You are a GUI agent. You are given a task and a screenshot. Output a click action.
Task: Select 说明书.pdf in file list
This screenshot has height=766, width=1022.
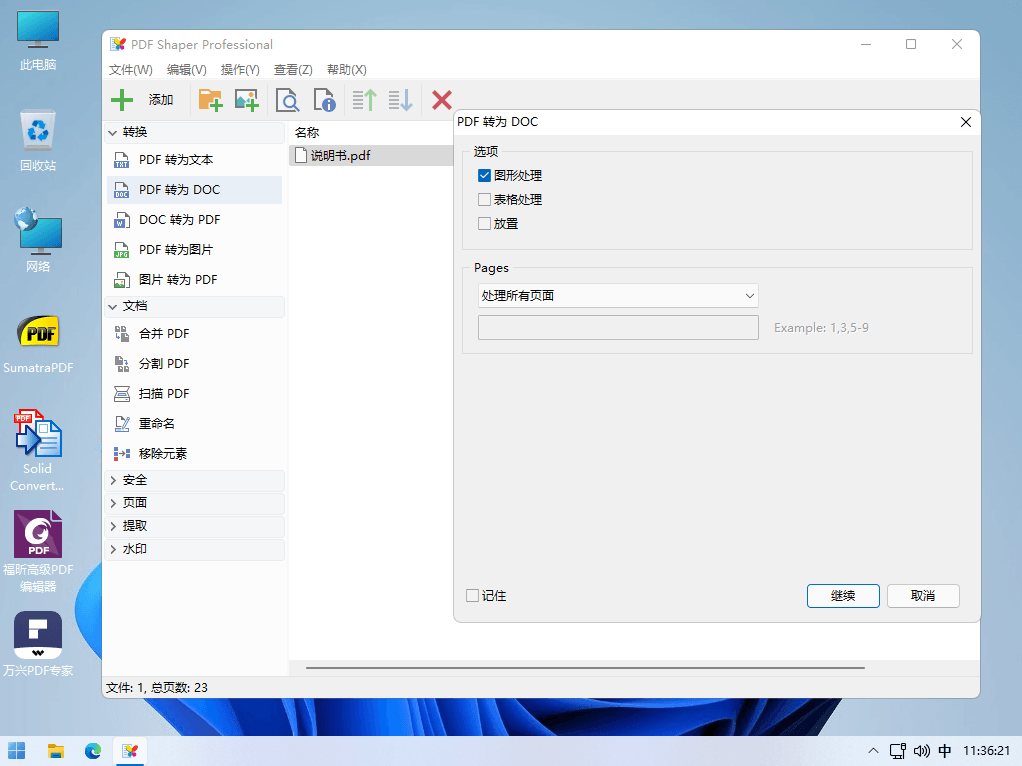pos(371,155)
